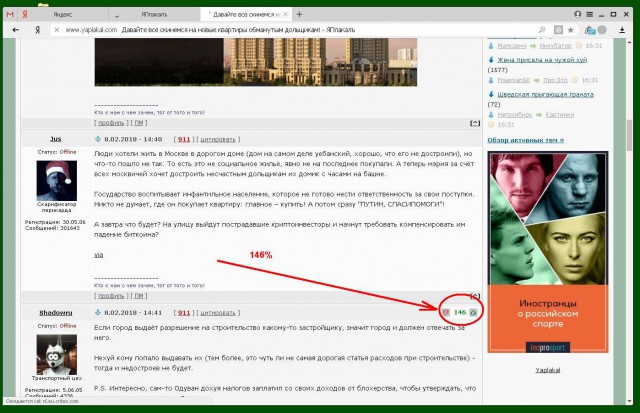Click the scrollbar down arrow
The image size is (640, 413).
click(x=629, y=401)
